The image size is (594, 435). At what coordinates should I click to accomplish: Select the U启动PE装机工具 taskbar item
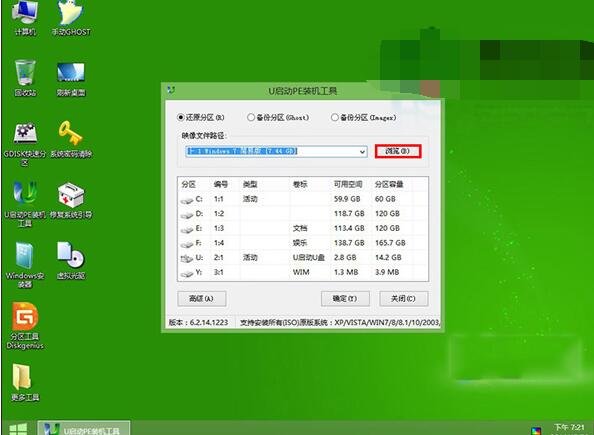pos(84,428)
